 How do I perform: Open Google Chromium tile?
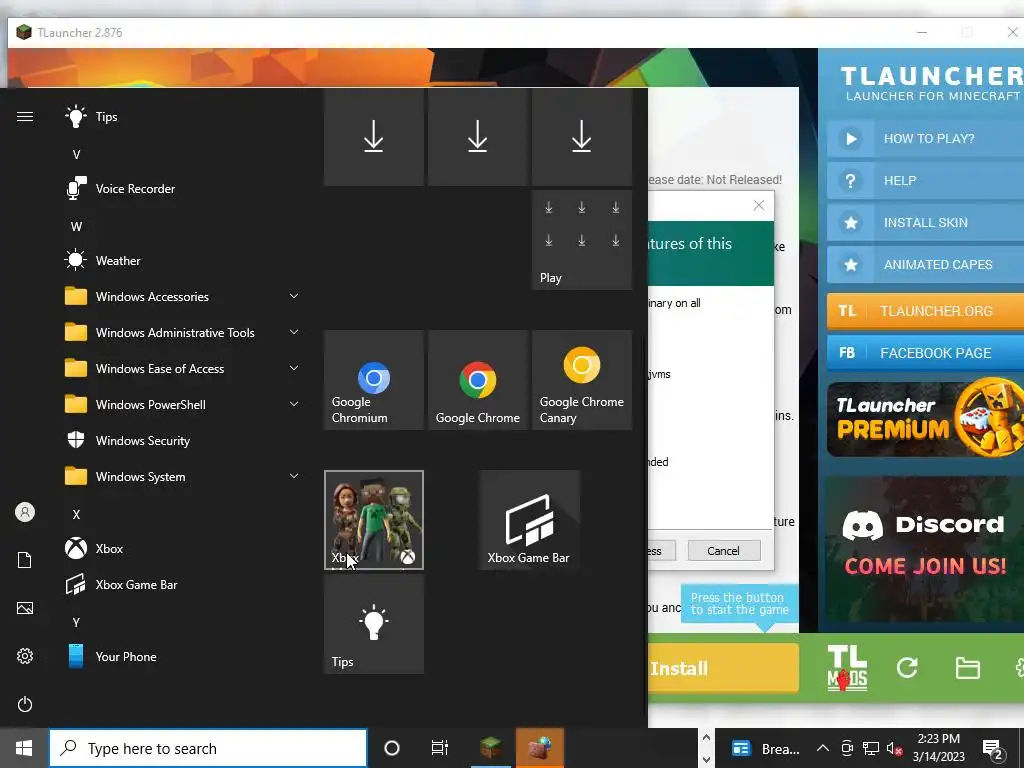374,380
